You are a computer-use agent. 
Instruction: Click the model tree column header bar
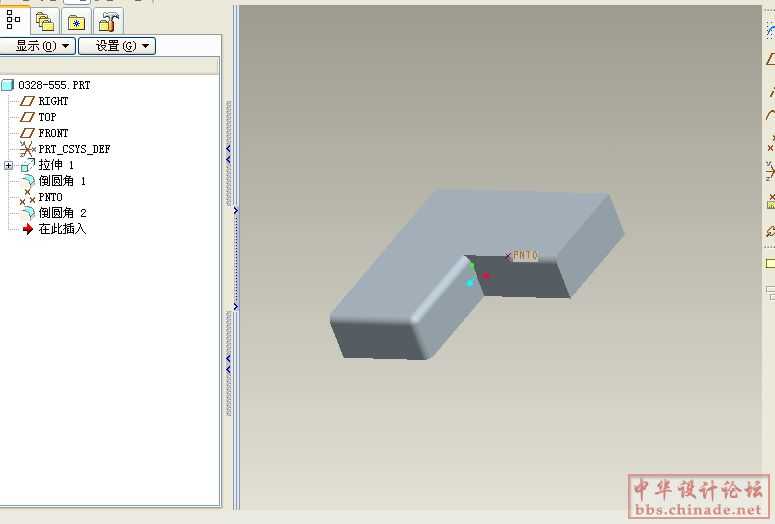point(109,66)
